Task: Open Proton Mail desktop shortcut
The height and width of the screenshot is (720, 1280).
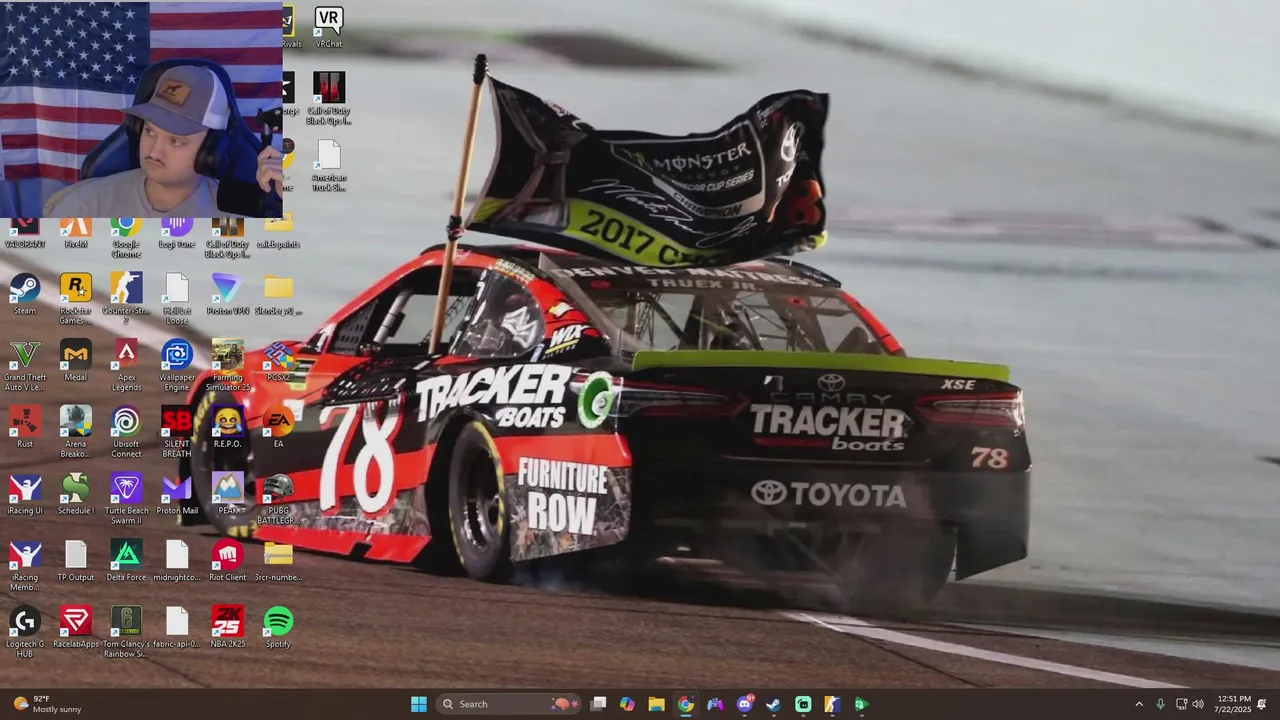Action: pos(177,494)
